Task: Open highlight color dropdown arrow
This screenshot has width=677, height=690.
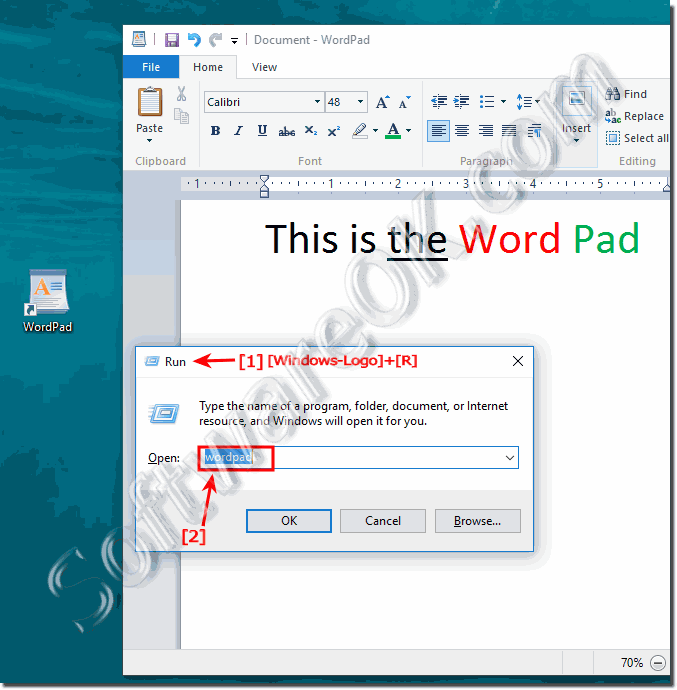Action: [x=375, y=131]
